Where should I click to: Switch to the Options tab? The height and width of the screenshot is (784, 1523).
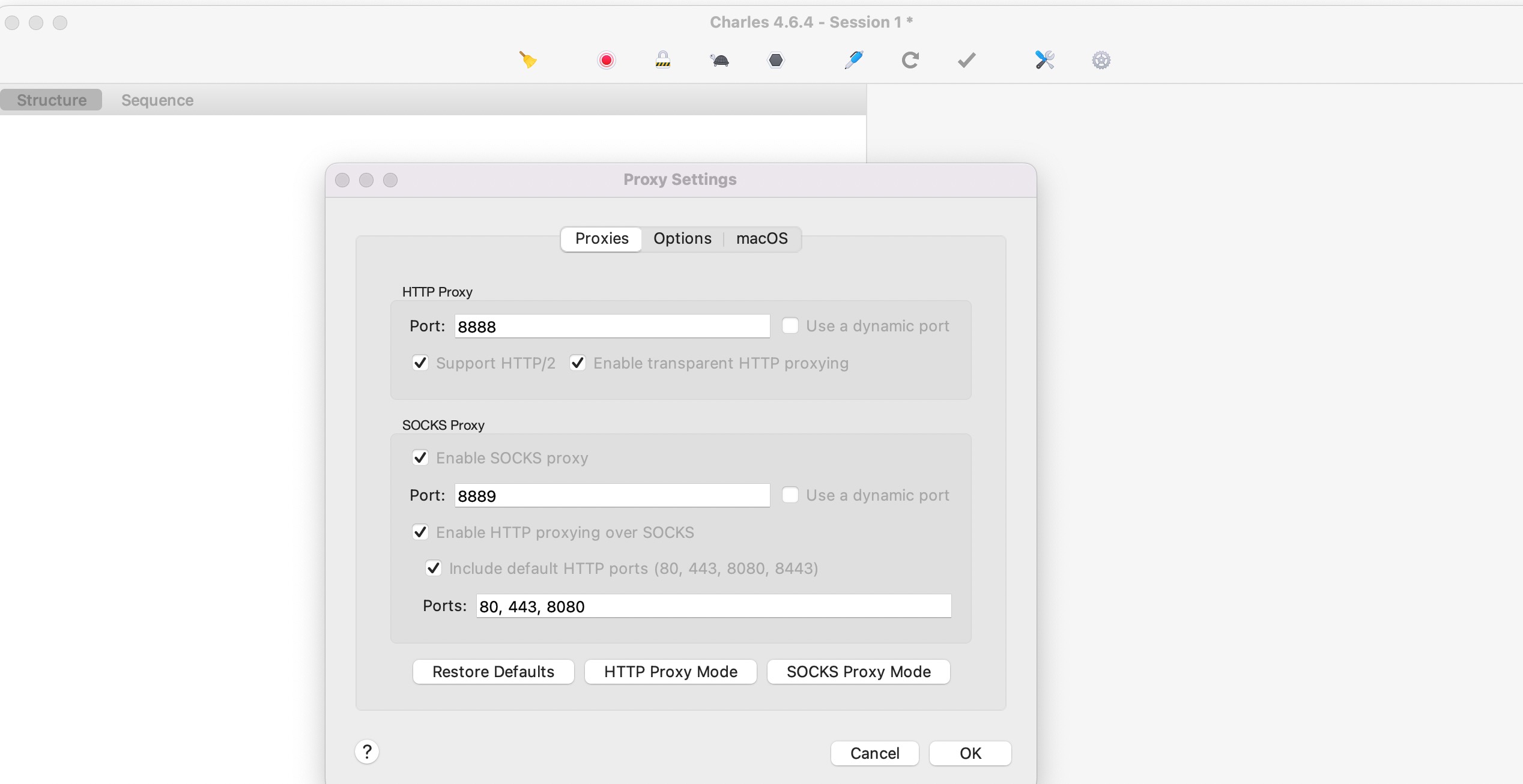pos(682,239)
